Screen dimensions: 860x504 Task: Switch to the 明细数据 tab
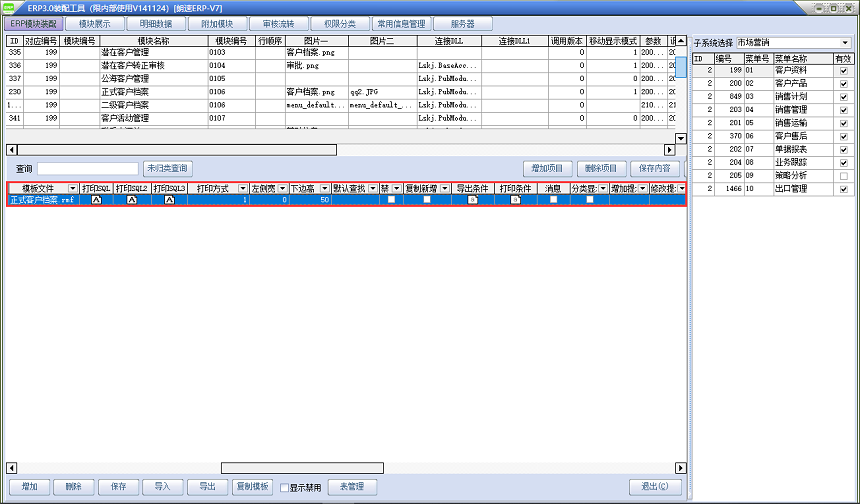pyautogui.click(x=155, y=23)
